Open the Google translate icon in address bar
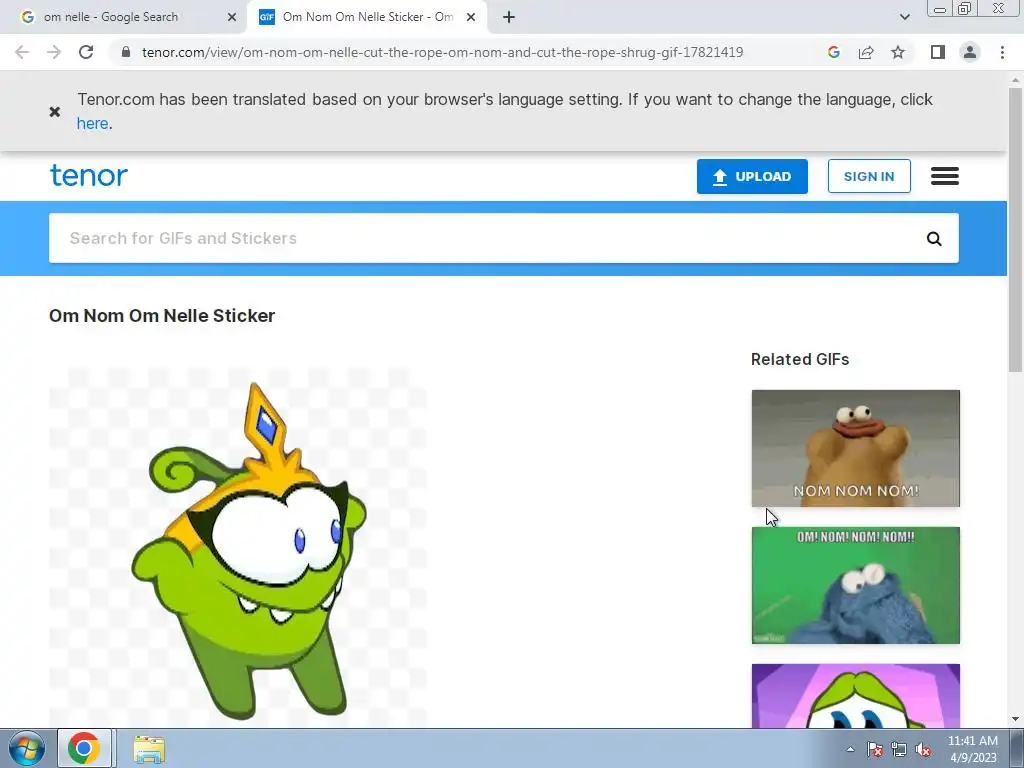 pos(833,52)
